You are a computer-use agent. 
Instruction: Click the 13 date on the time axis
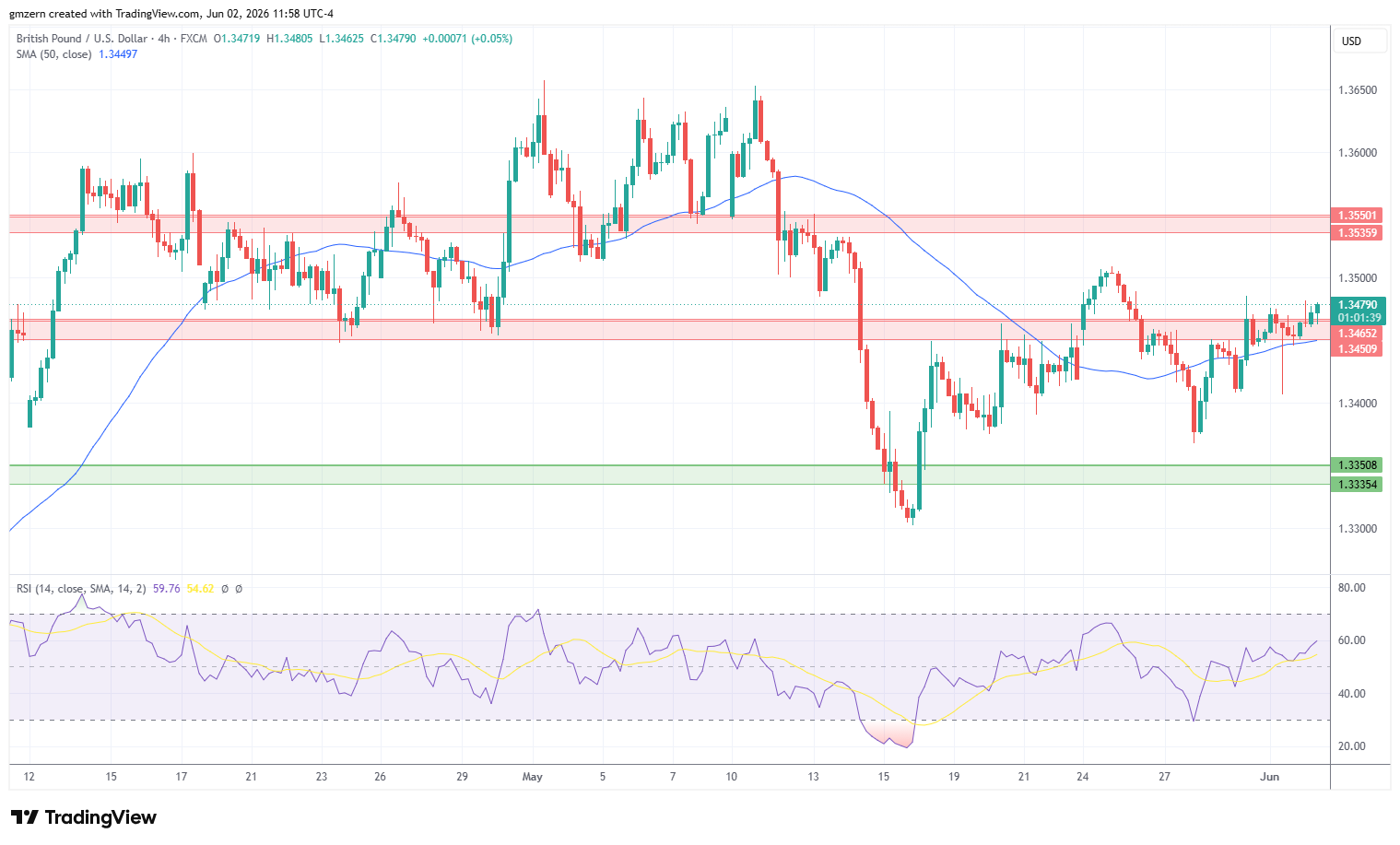[813, 777]
